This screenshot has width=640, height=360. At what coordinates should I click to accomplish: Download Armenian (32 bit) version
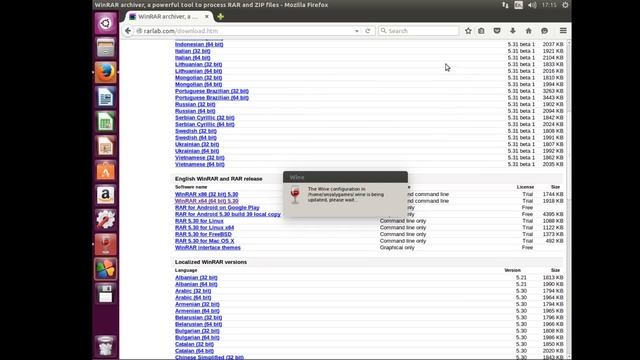click(197, 304)
